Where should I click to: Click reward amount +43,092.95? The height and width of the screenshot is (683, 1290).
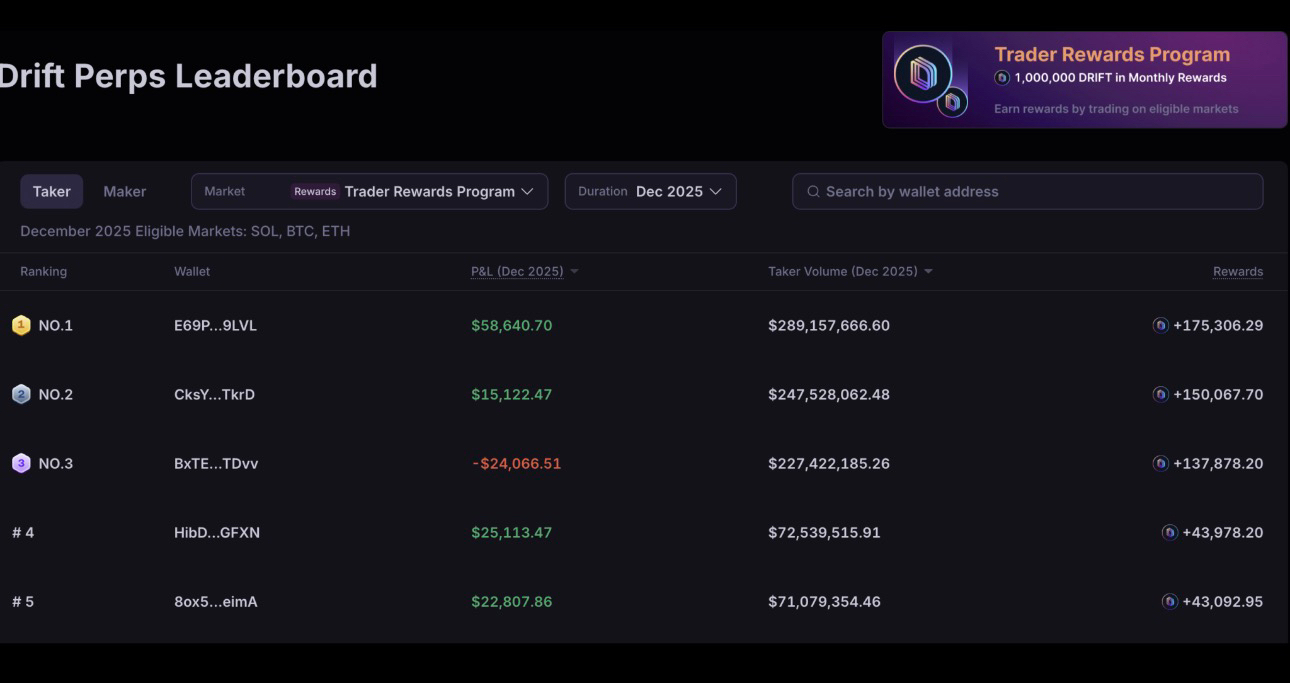pos(1222,601)
